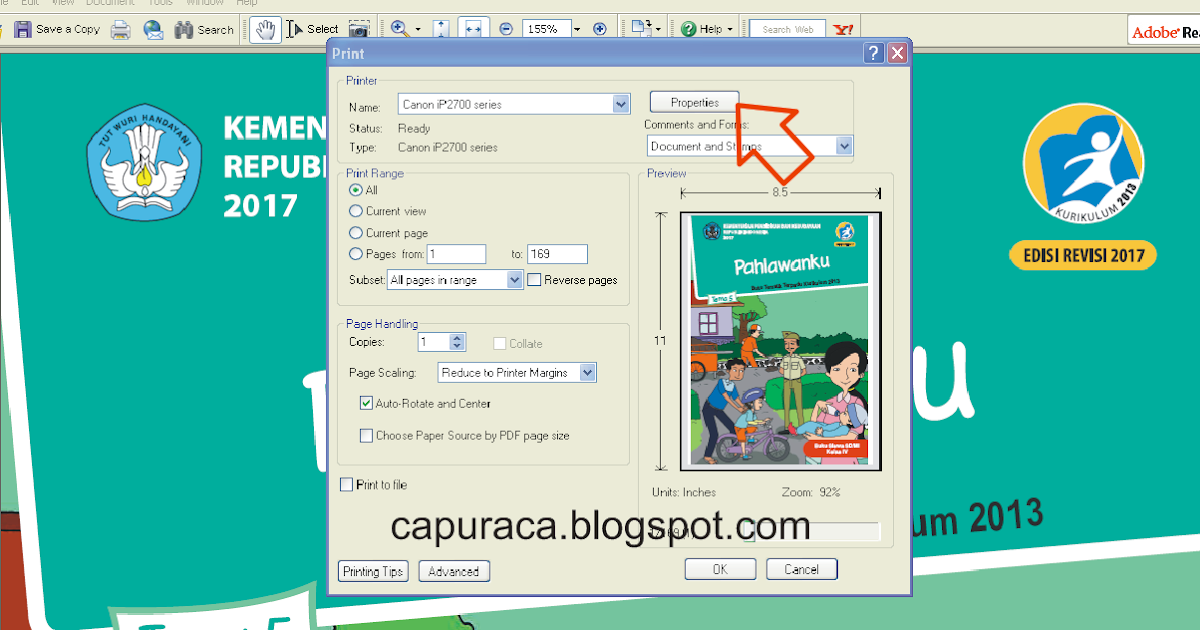Viewport: 1200px width, 630px height.
Task: Close the Print dialog with the X
Action: (896, 54)
